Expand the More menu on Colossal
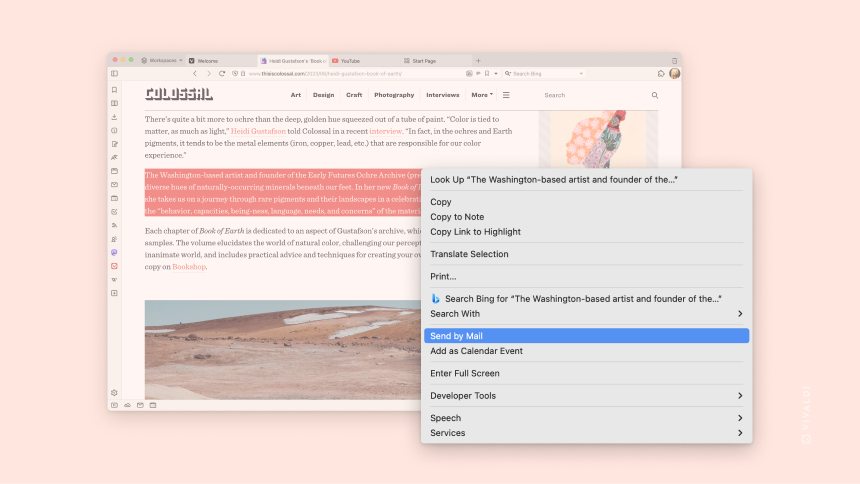The height and width of the screenshot is (484, 860). [x=482, y=95]
